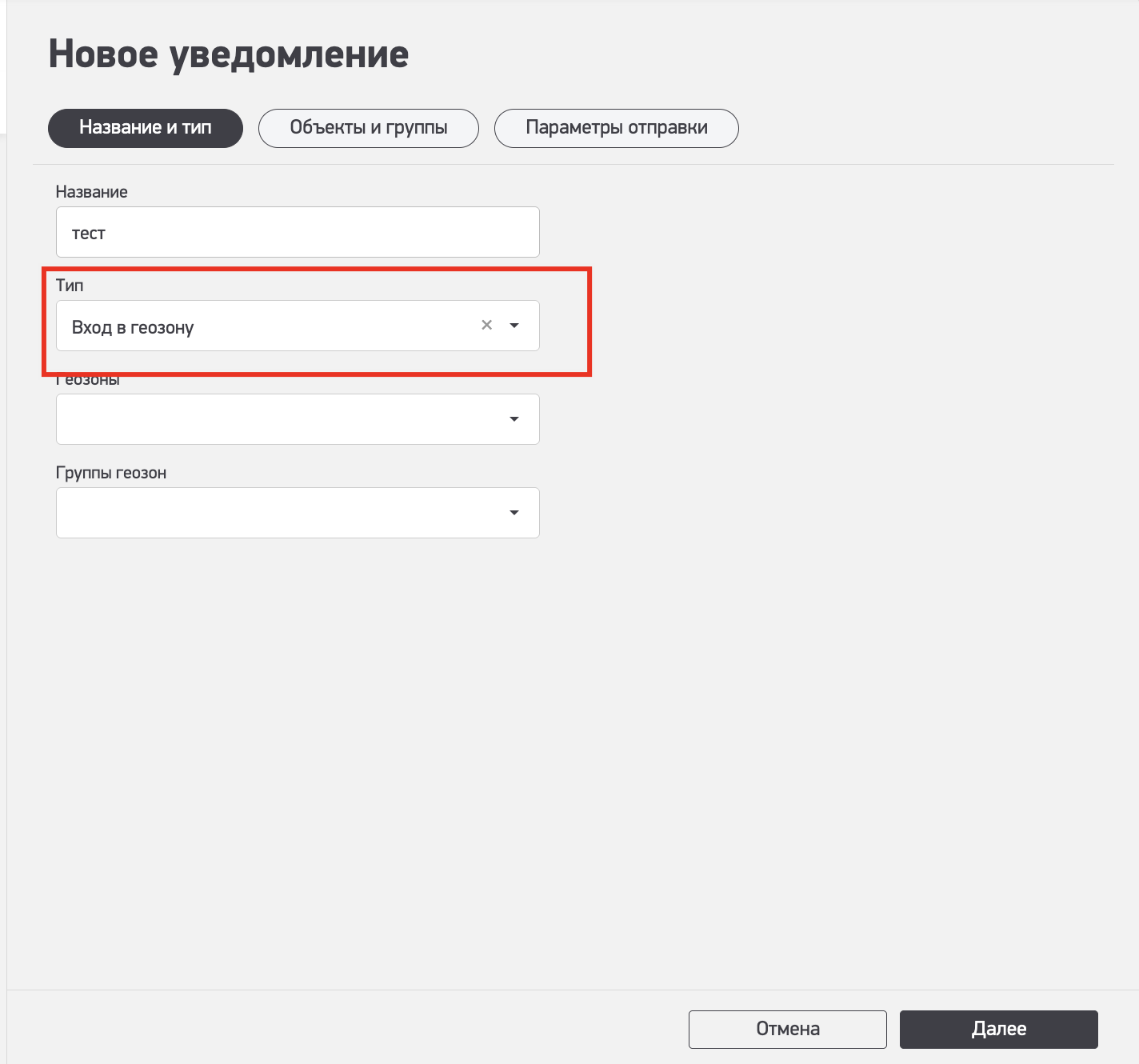Click the word тест in the name field

pos(89,234)
